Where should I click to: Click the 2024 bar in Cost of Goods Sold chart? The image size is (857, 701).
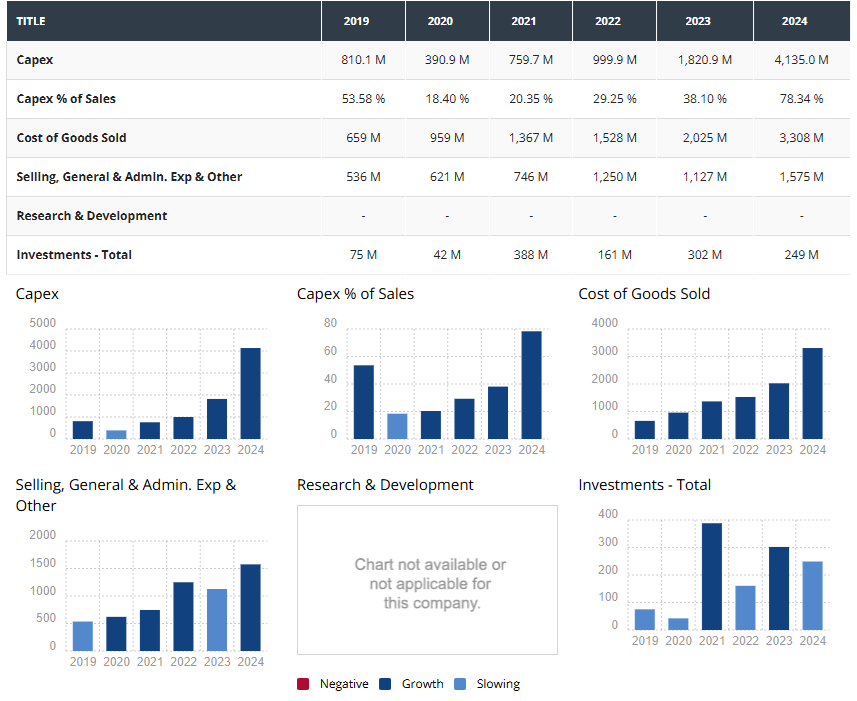click(813, 393)
